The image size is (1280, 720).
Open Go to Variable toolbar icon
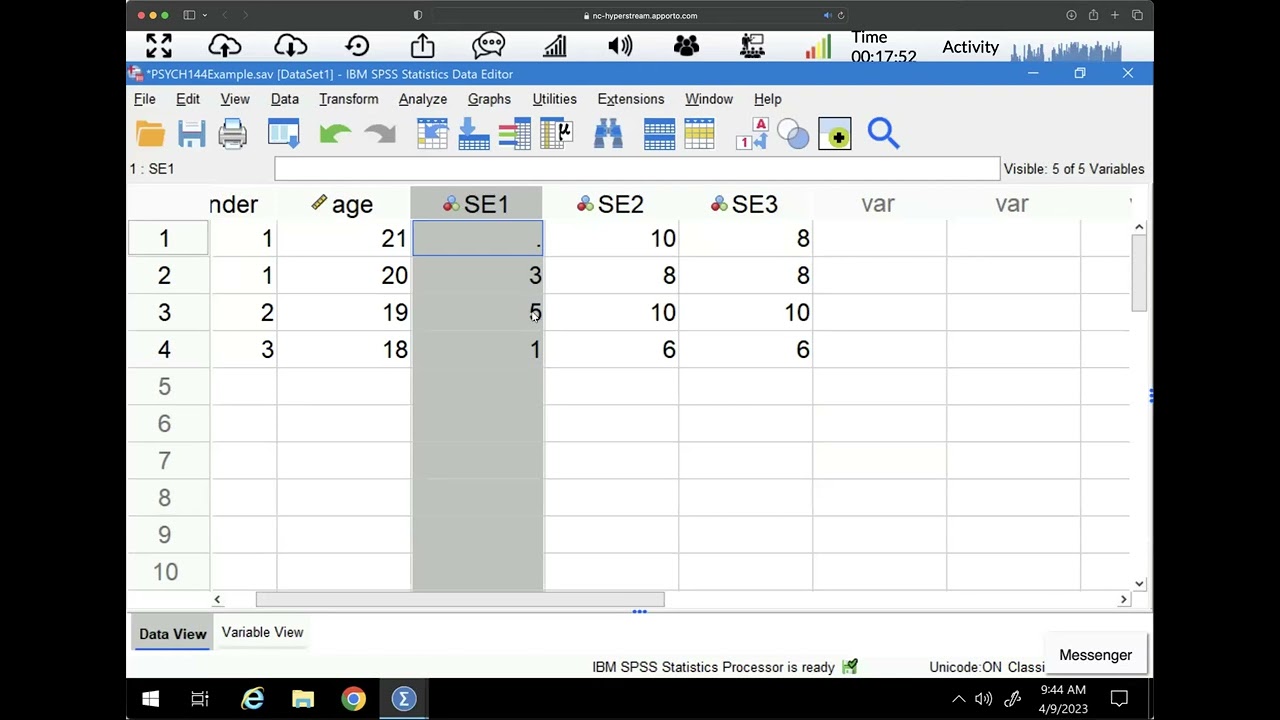click(x=474, y=134)
